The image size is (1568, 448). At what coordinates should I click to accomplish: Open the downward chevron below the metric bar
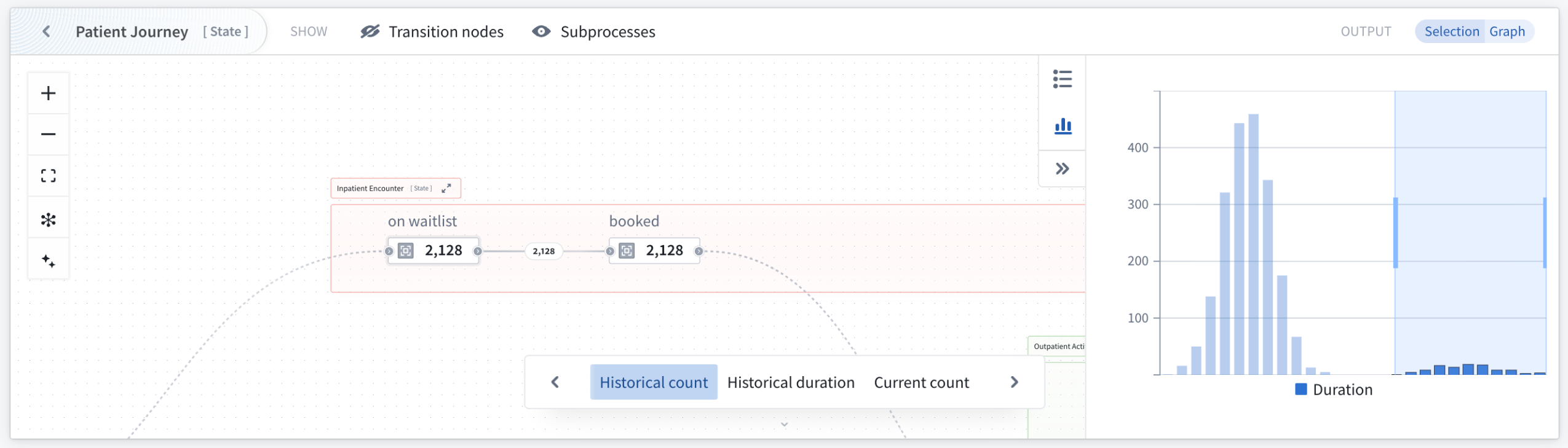[x=783, y=424]
